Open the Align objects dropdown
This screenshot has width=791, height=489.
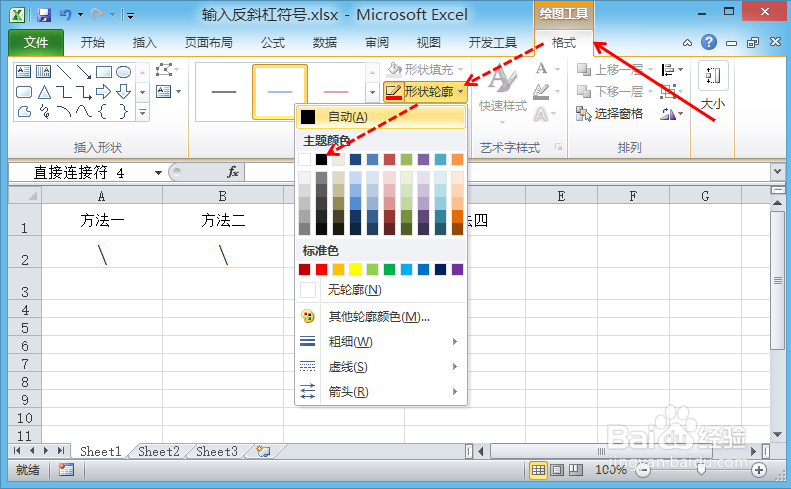point(671,70)
